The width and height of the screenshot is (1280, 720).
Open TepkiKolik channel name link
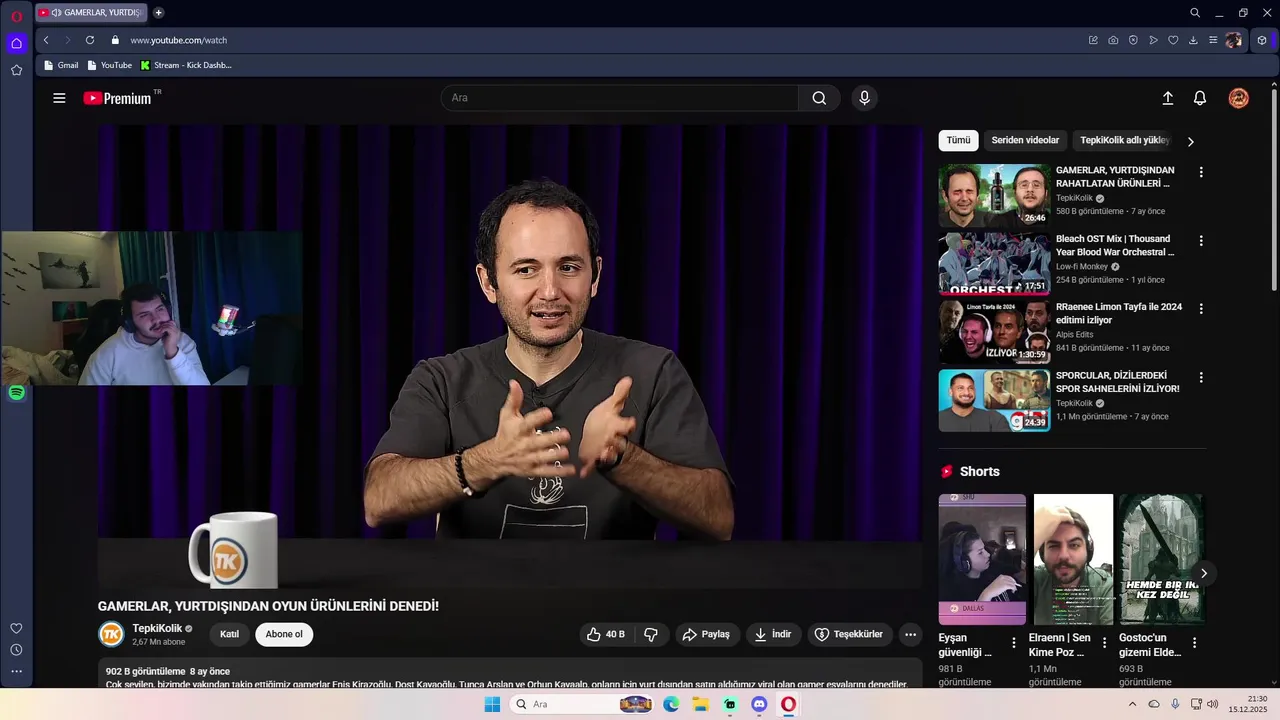tap(157, 628)
